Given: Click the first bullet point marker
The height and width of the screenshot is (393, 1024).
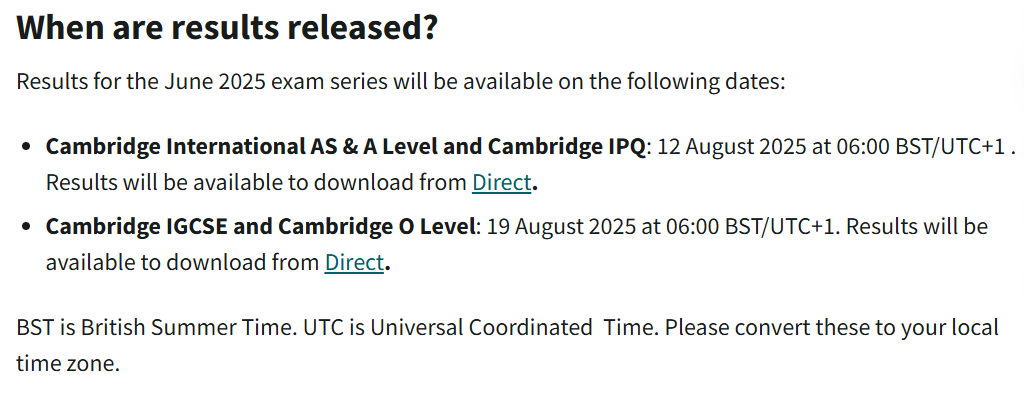Looking at the screenshot, I should pos(26,147).
